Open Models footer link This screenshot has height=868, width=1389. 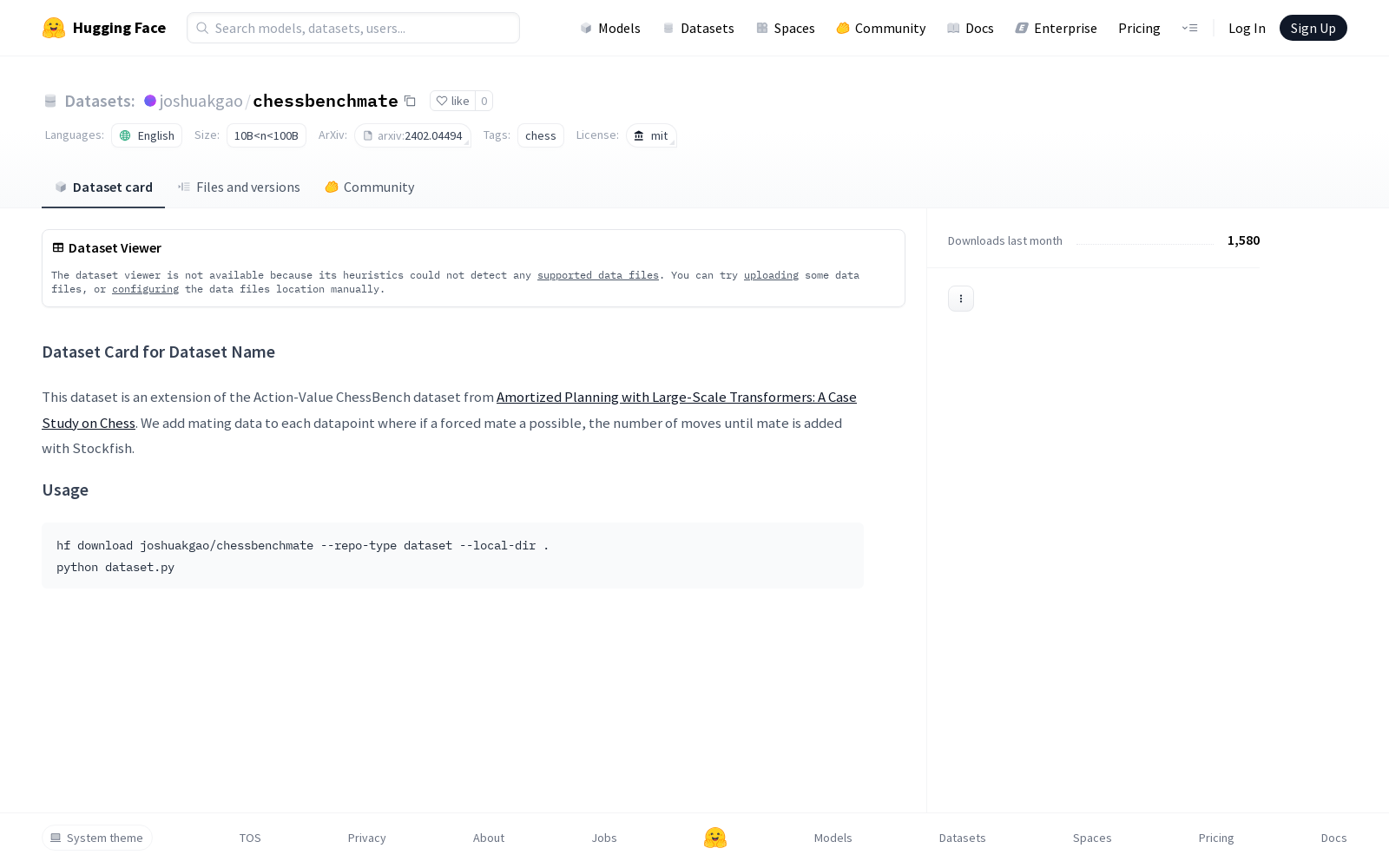[x=833, y=838]
